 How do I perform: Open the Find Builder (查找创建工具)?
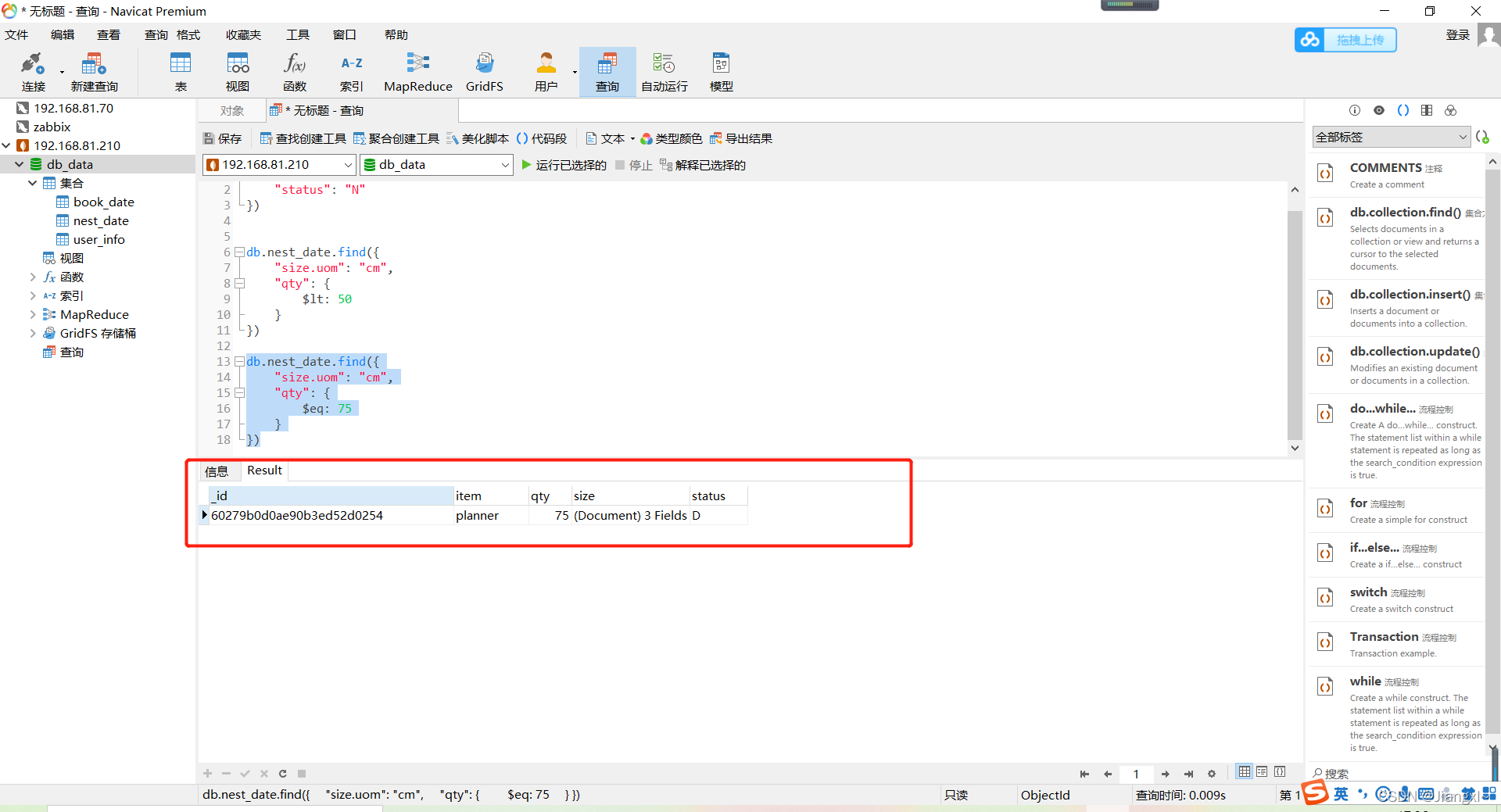coord(303,138)
